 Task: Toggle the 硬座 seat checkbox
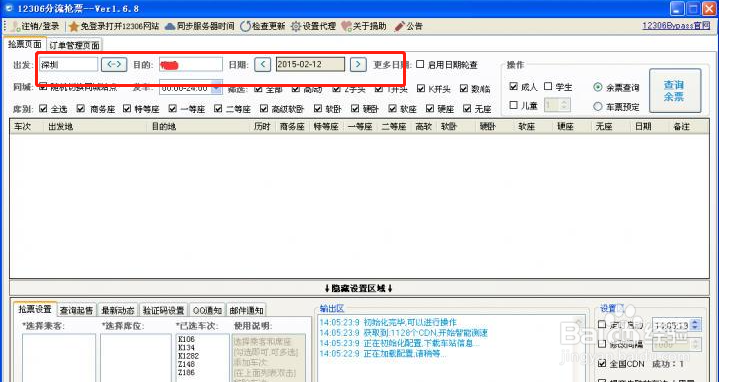click(x=430, y=108)
